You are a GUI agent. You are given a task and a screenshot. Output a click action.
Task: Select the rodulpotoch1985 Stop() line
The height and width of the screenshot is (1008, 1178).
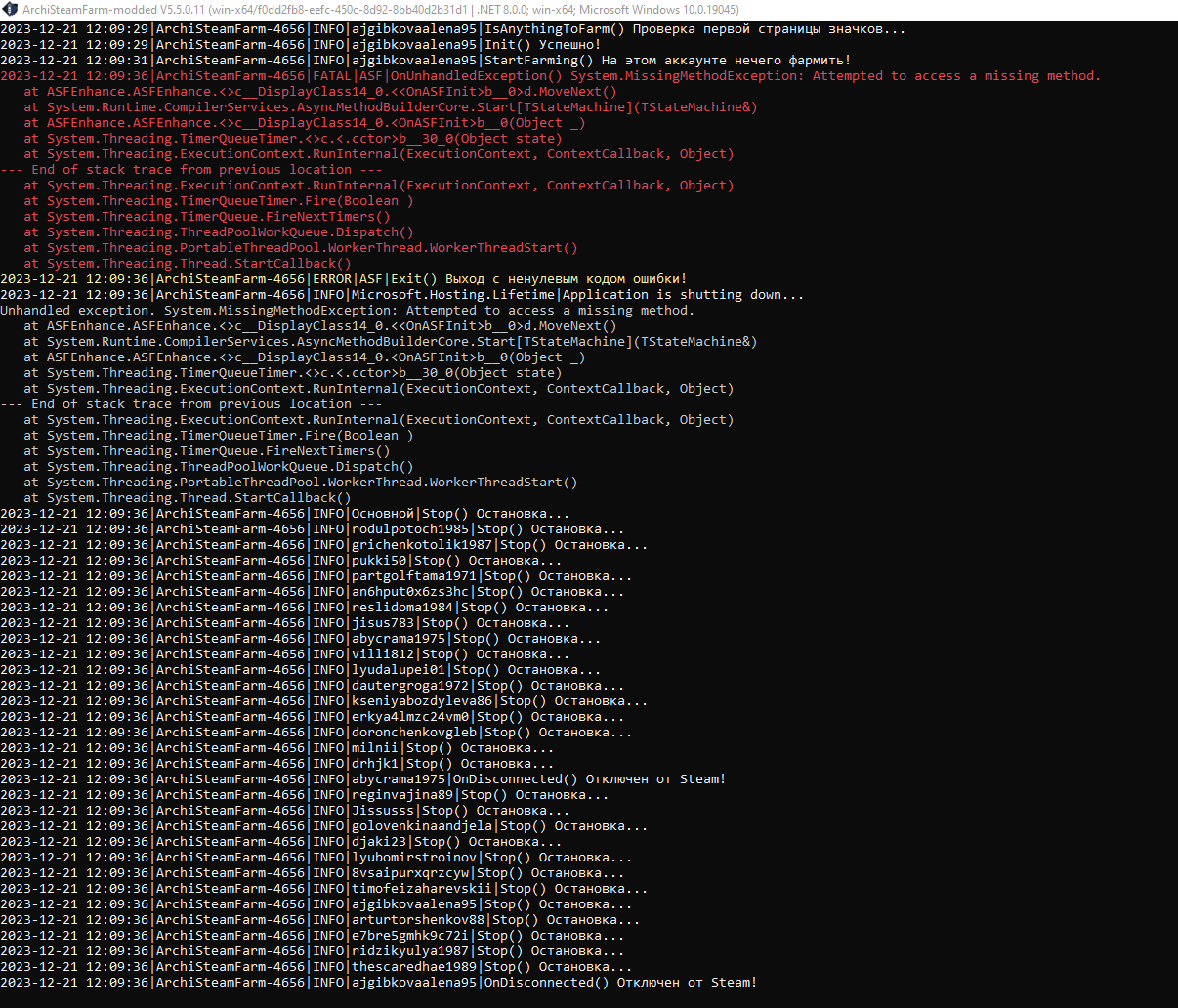coord(313,529)
